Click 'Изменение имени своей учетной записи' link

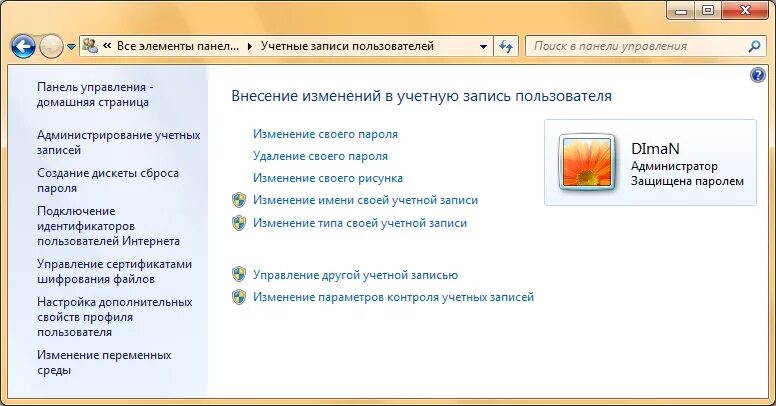click(365, 200)
